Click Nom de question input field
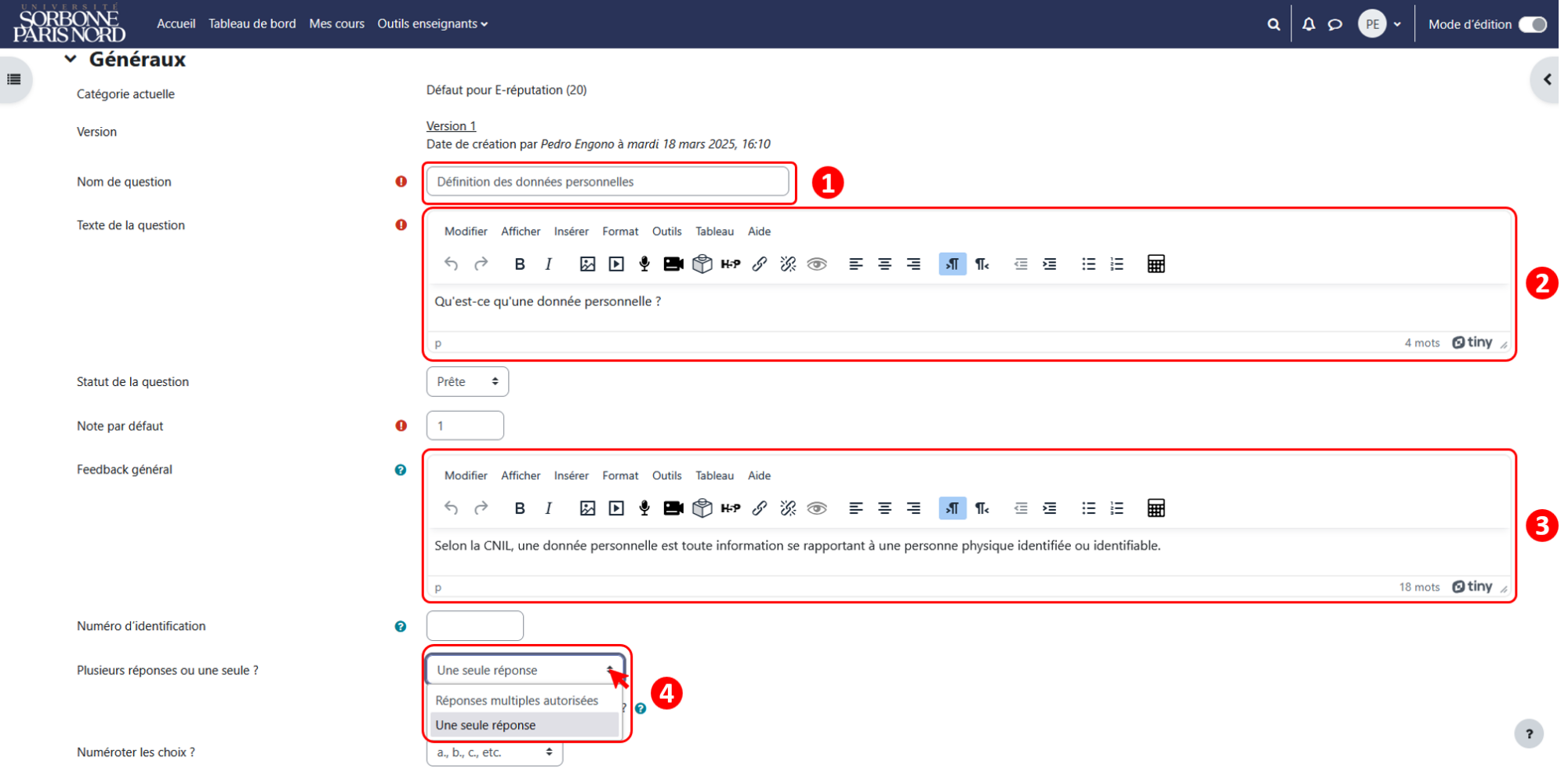The image size is (1568, 768). point(608,182)
